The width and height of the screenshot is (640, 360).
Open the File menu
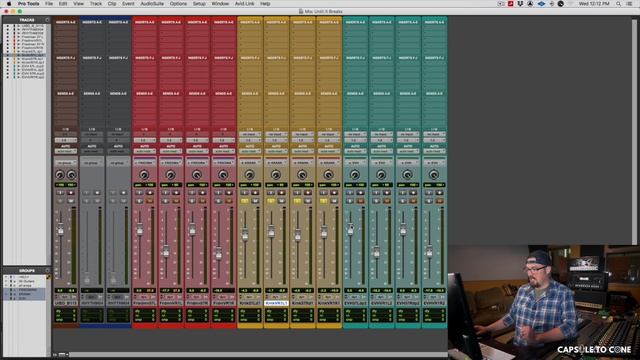pyautogui.click(x=49, y=4)
